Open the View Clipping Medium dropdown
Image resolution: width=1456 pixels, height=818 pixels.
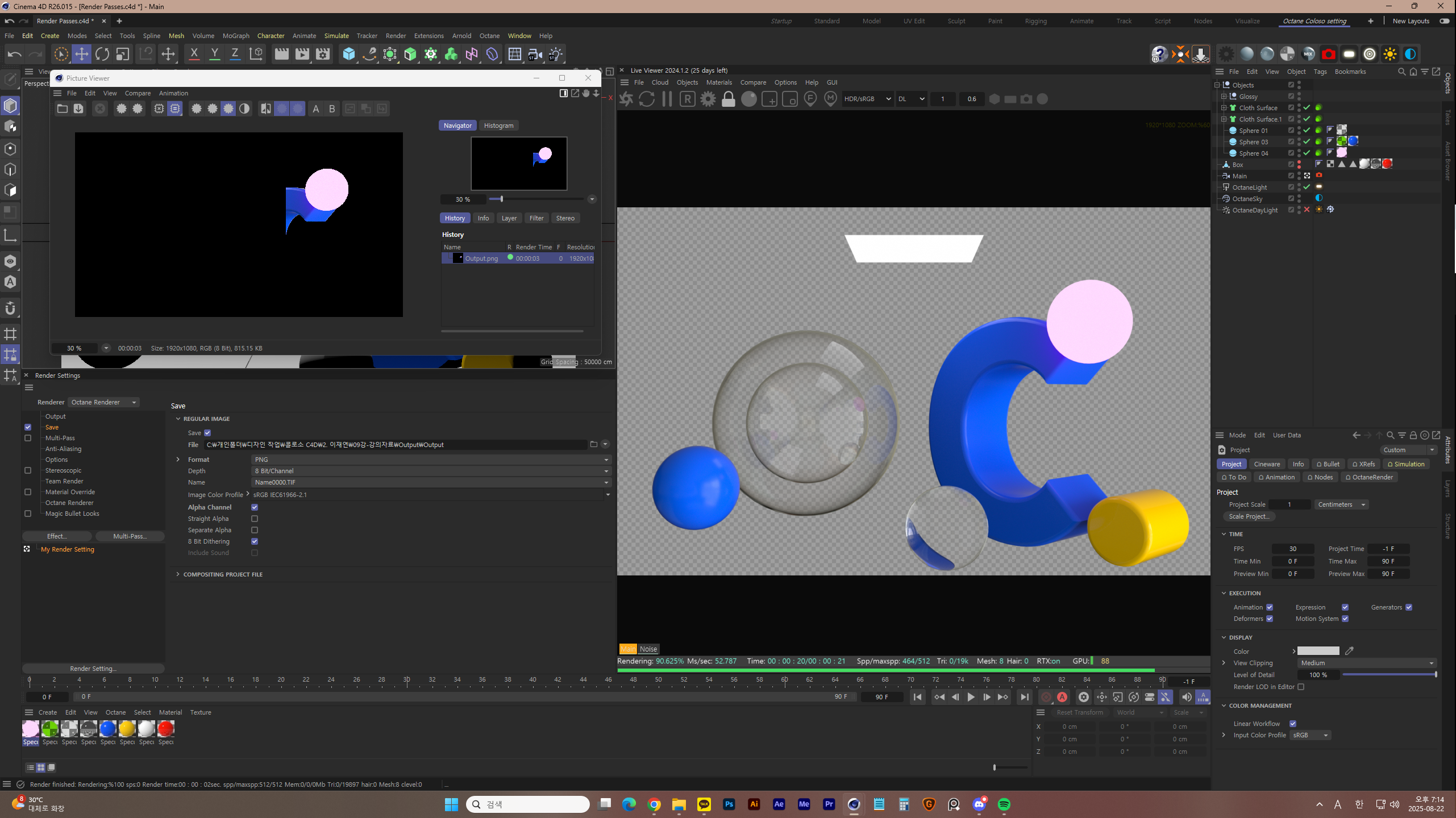pyautogui.click(x=1367, y=663)
